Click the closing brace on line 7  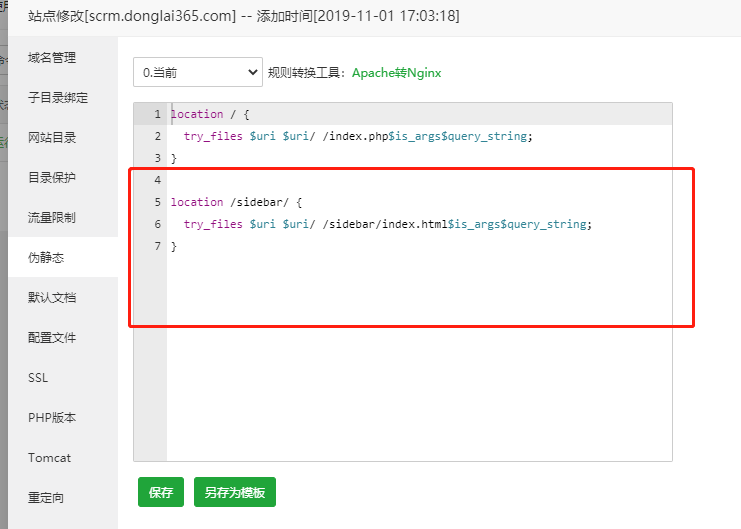[x=174, y=246]
